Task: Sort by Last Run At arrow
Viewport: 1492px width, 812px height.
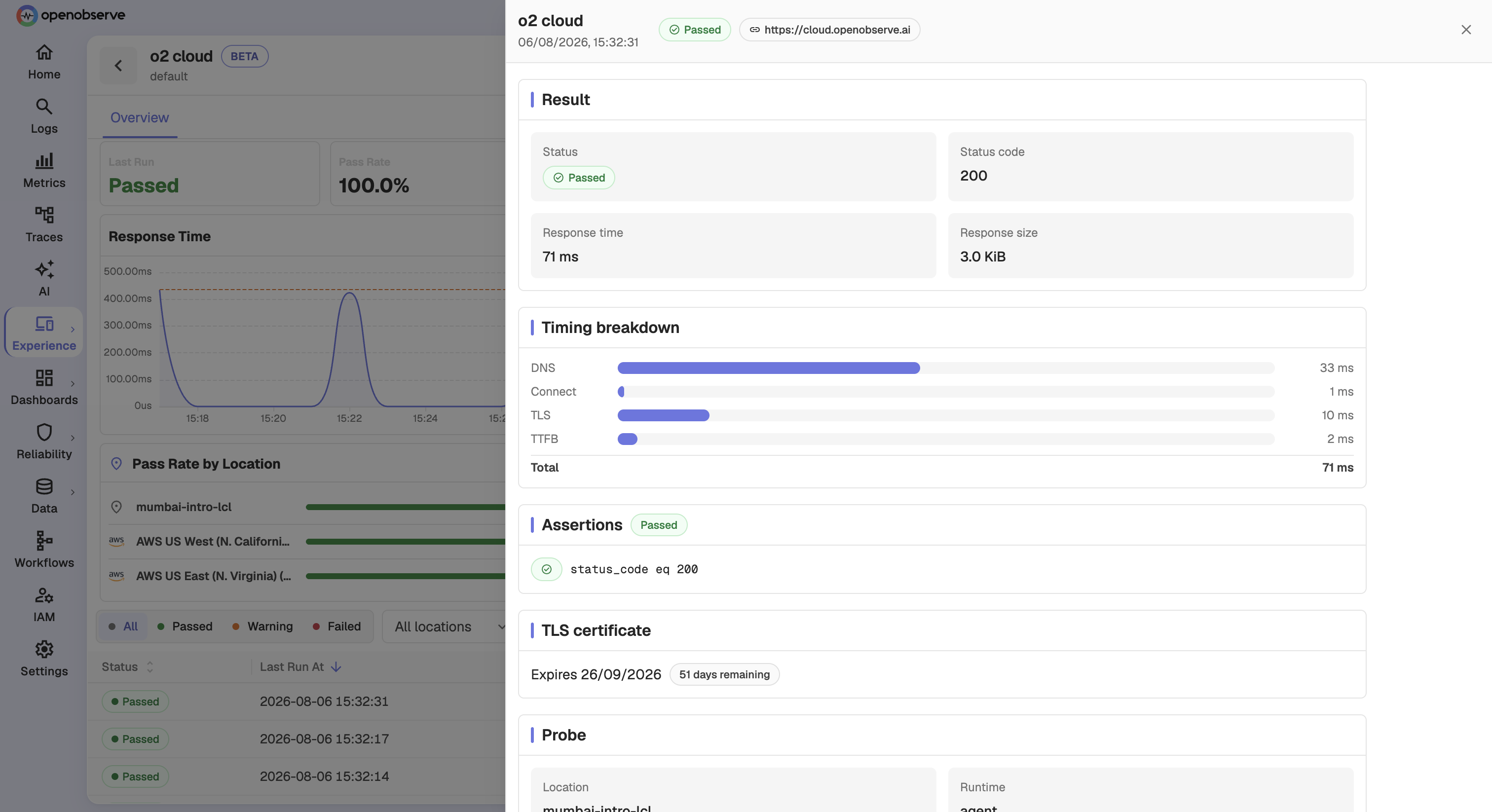Action: [x=336, y=667]
